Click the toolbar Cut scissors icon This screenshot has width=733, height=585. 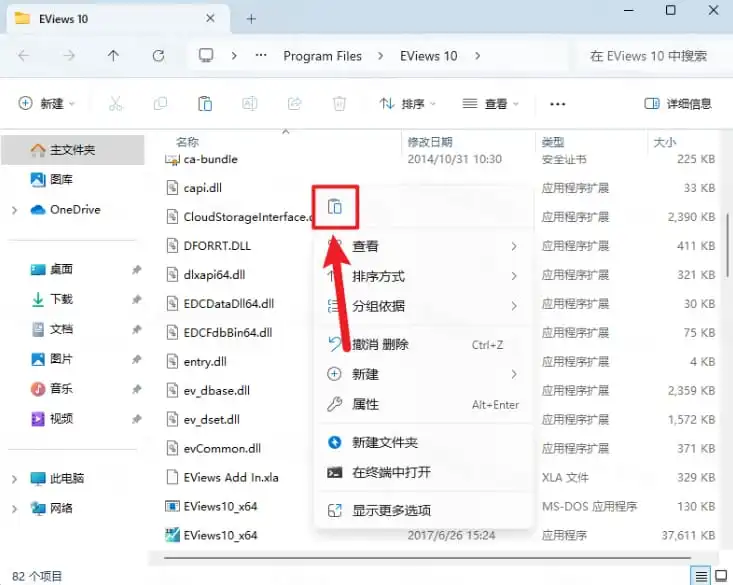pyautogui.click(x=115, y=103)
